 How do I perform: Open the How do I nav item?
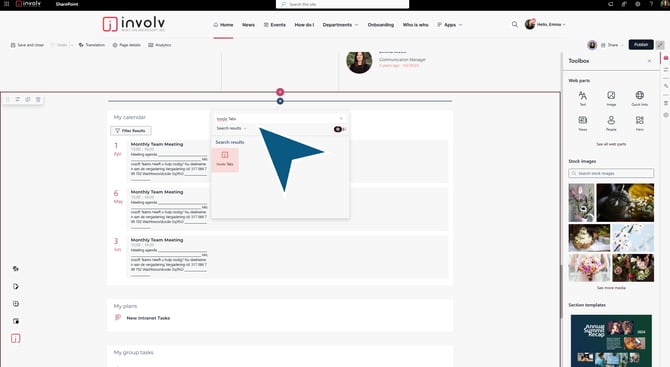[x=304, y=25]
